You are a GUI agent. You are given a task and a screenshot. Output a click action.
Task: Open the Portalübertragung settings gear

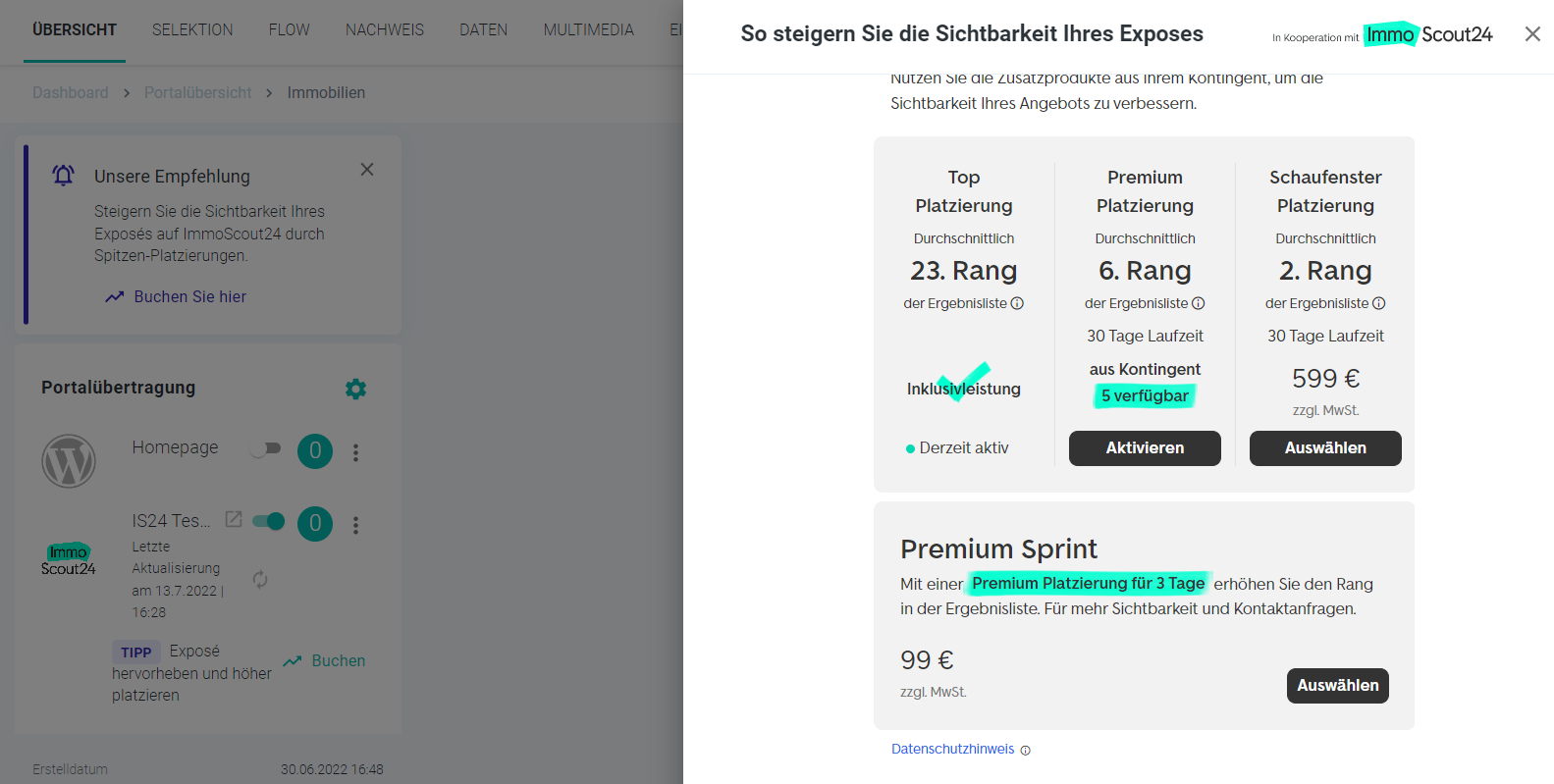pyautogui.click(x=355, y=389)
